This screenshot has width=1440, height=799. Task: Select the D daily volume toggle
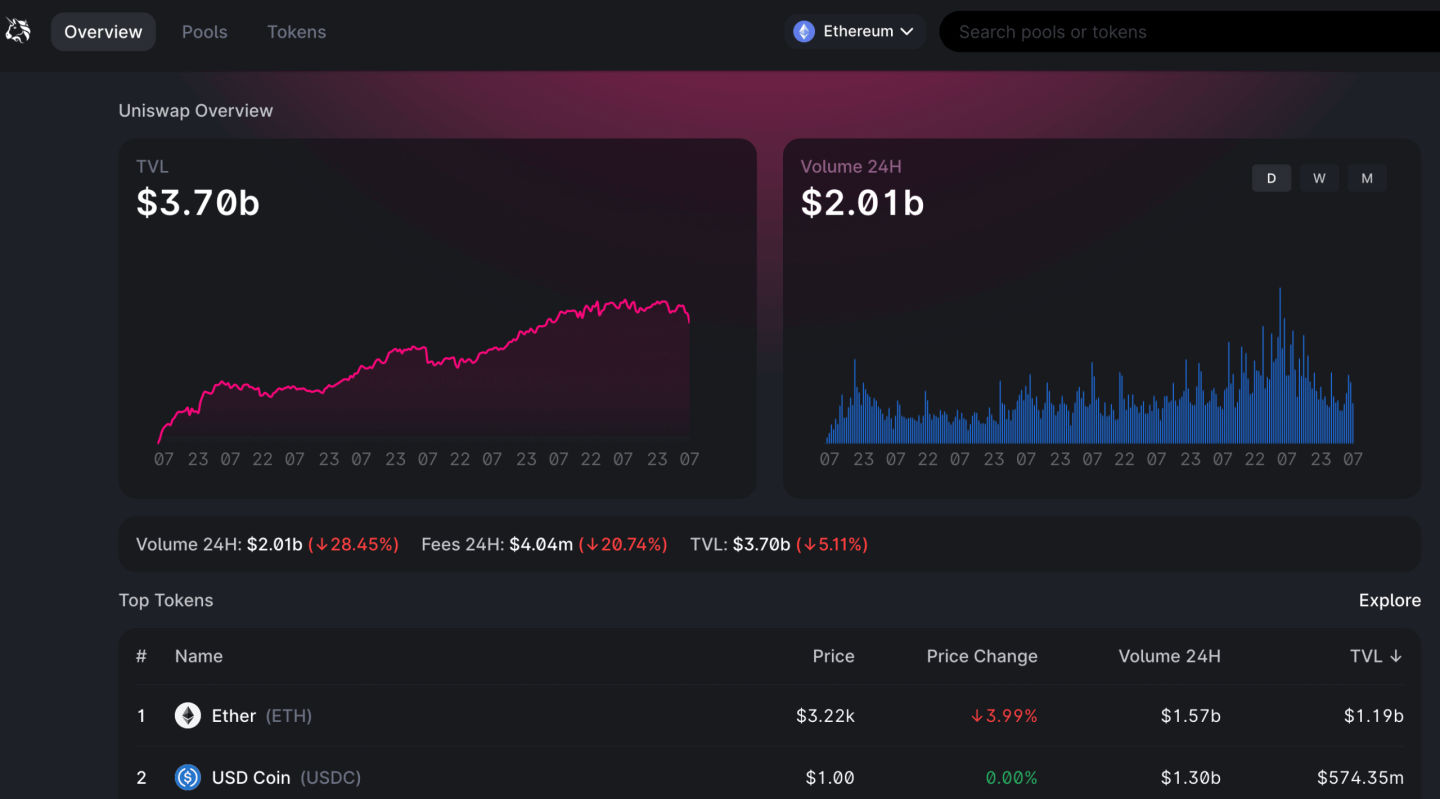click(x=1271, y=178)
